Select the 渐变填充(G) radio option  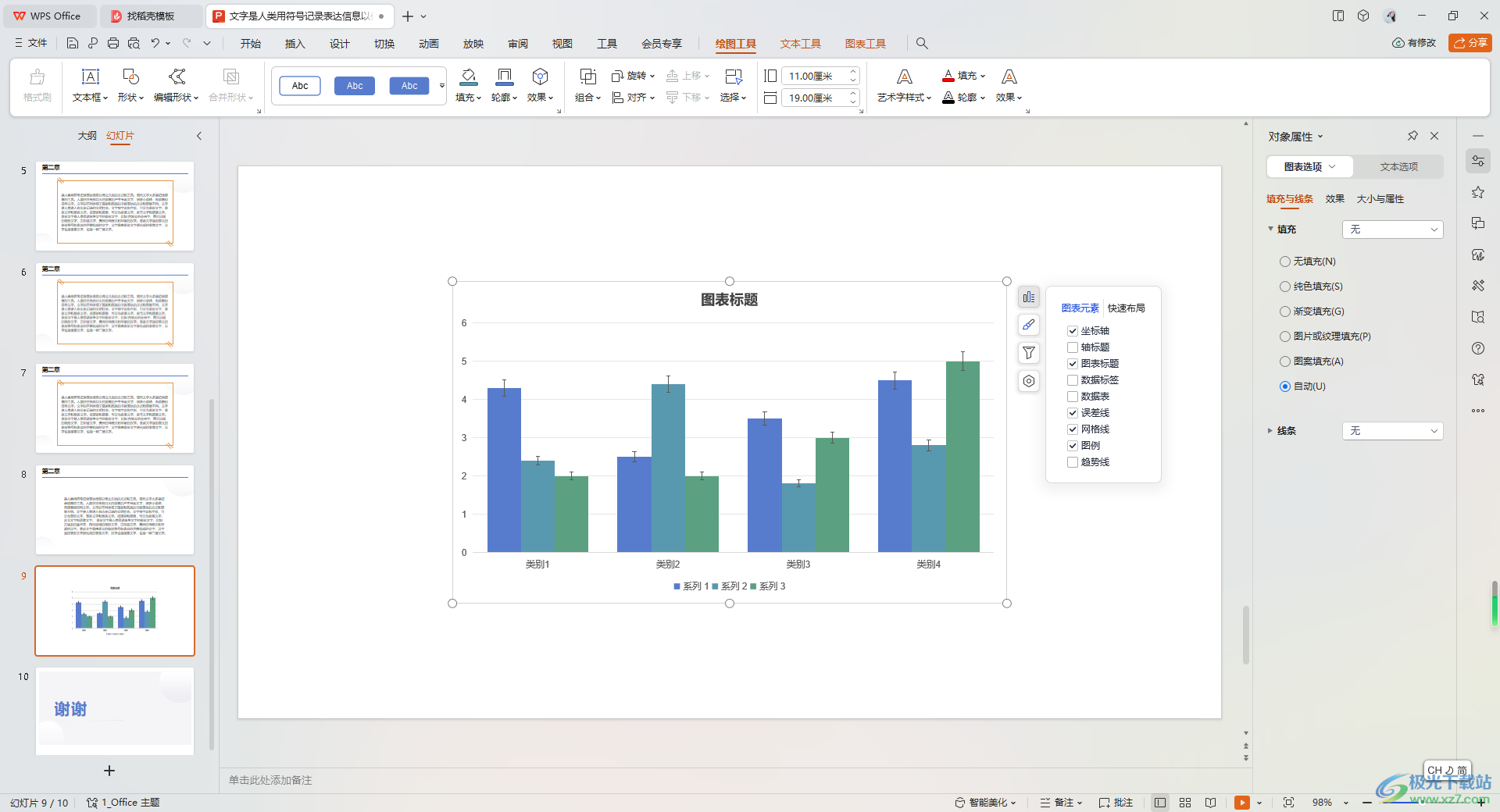tap(1284, 312)
